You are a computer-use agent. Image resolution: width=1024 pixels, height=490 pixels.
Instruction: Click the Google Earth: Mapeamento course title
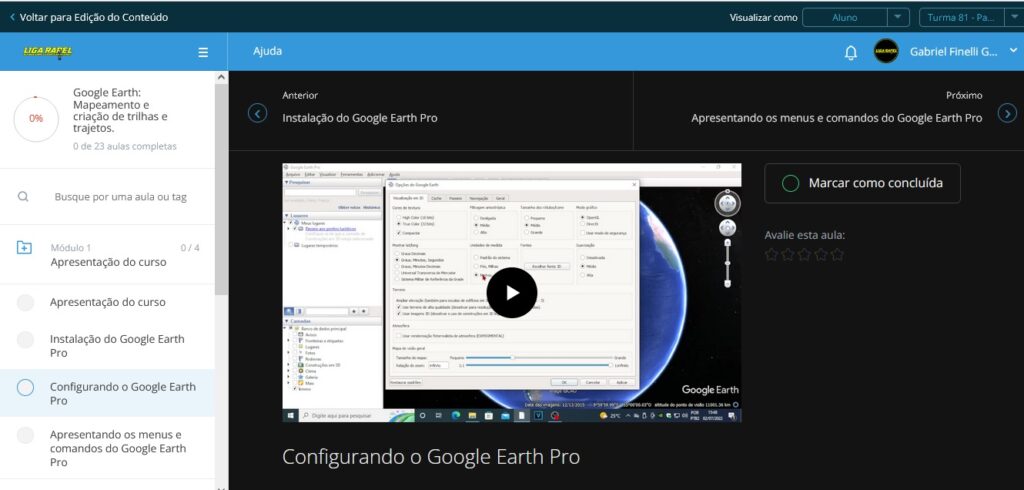tap(120, 110)
